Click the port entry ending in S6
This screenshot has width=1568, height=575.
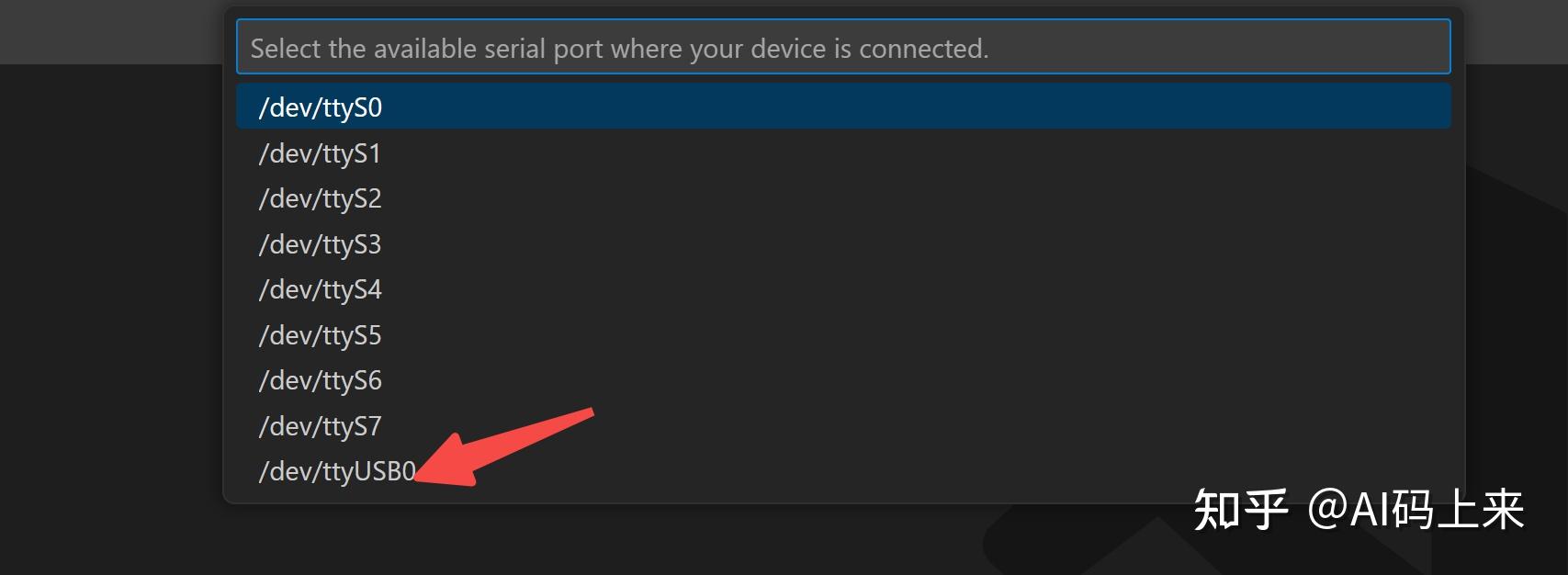pos(321,380)
